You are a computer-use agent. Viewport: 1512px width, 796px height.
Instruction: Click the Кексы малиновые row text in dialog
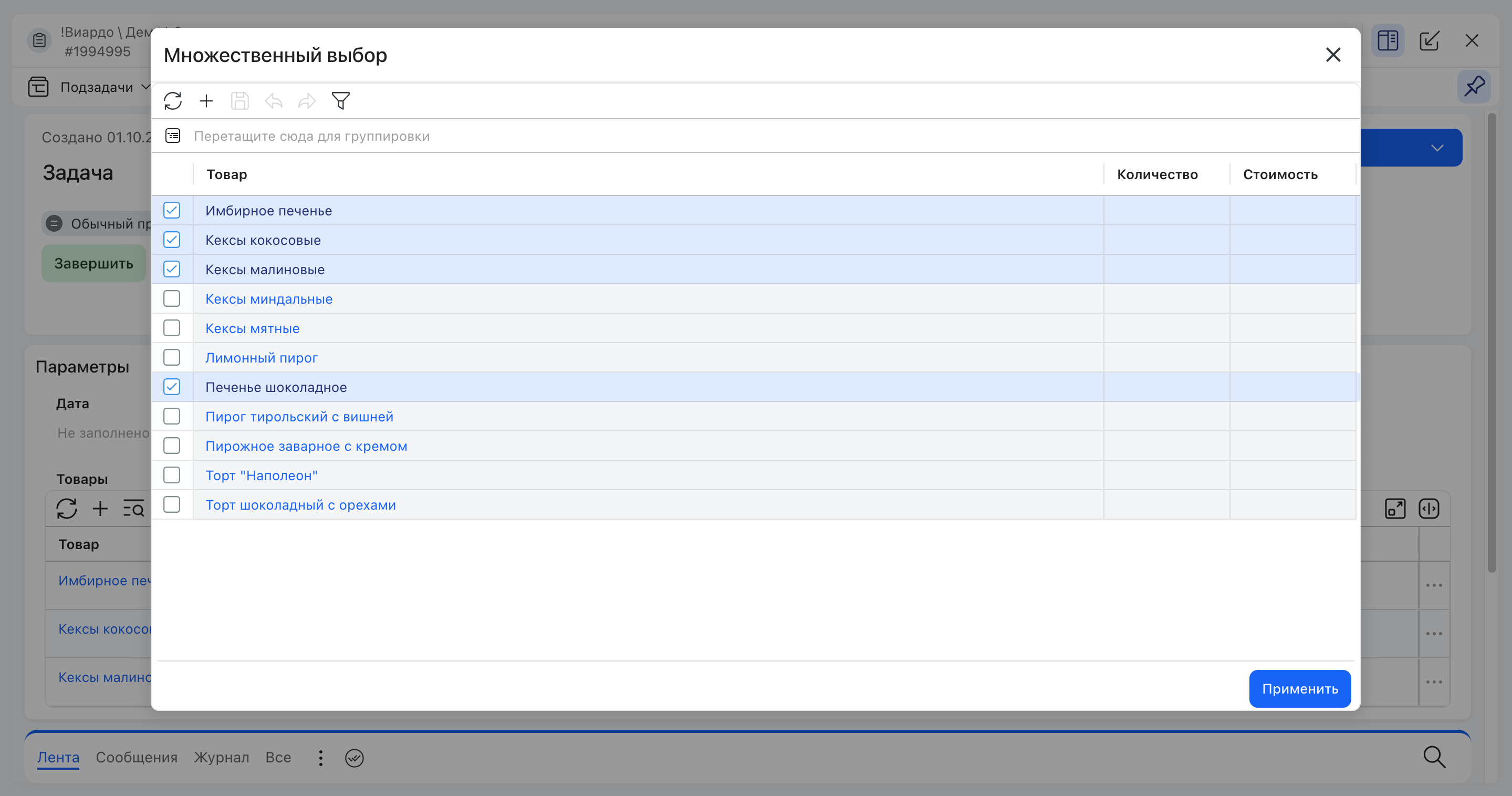265,270
